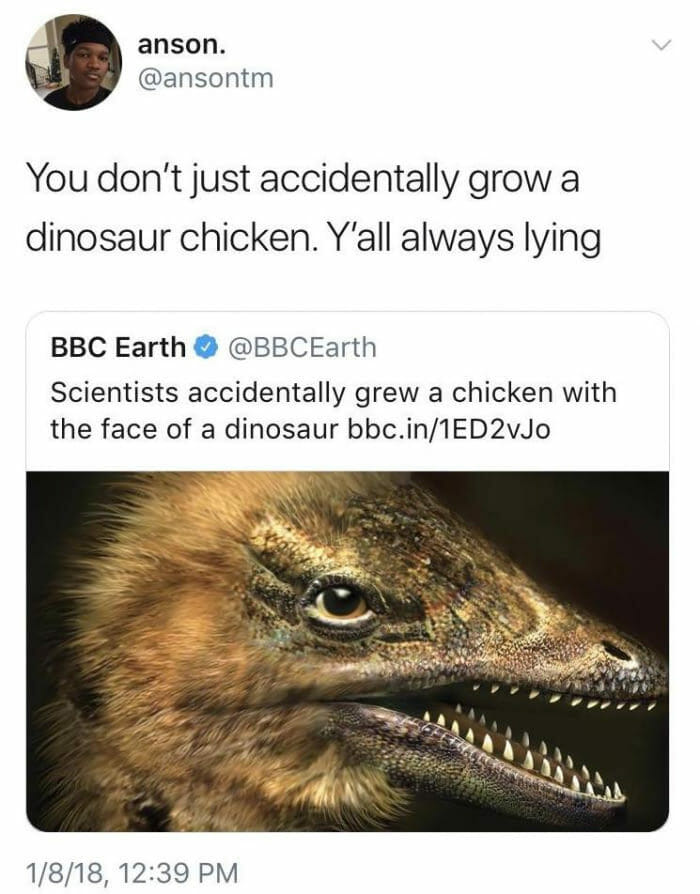Click the @BBCEarth handle

(303, 348)
